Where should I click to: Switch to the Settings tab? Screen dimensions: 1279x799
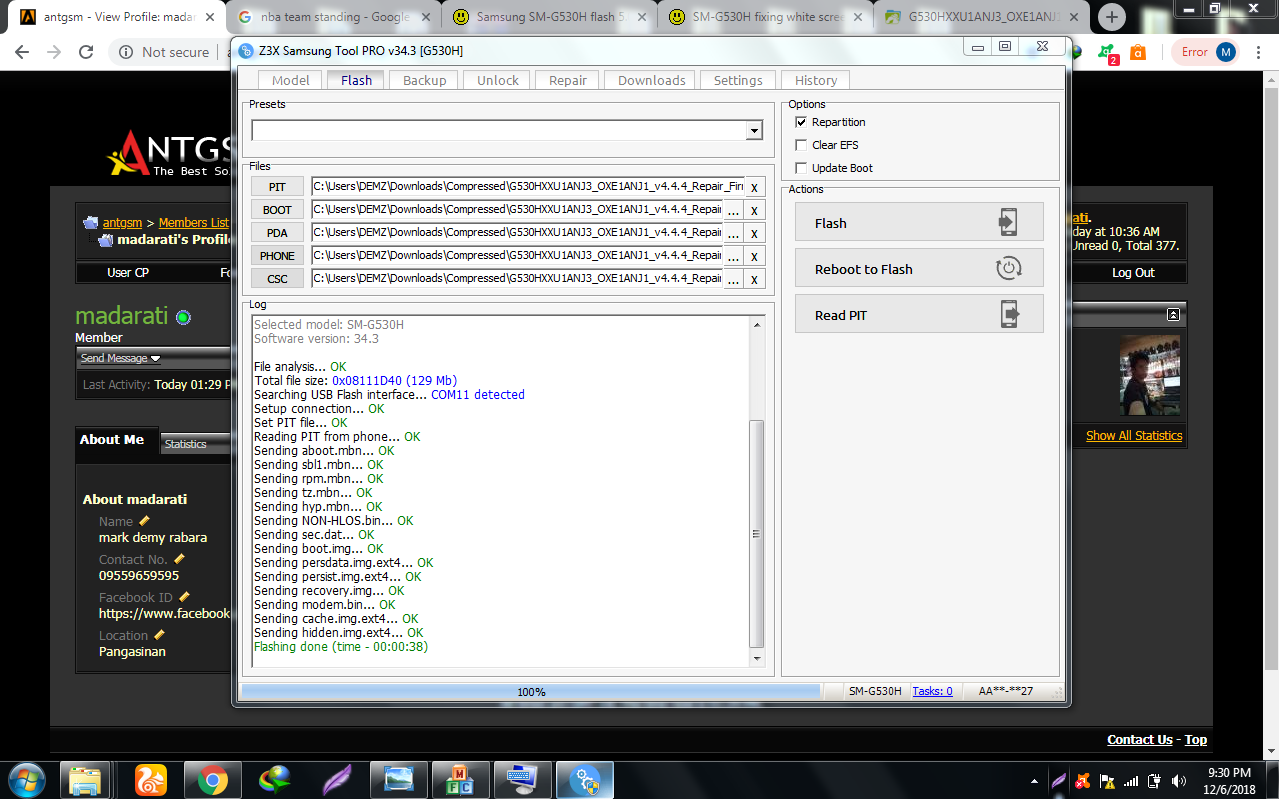[x=739, y=80]
